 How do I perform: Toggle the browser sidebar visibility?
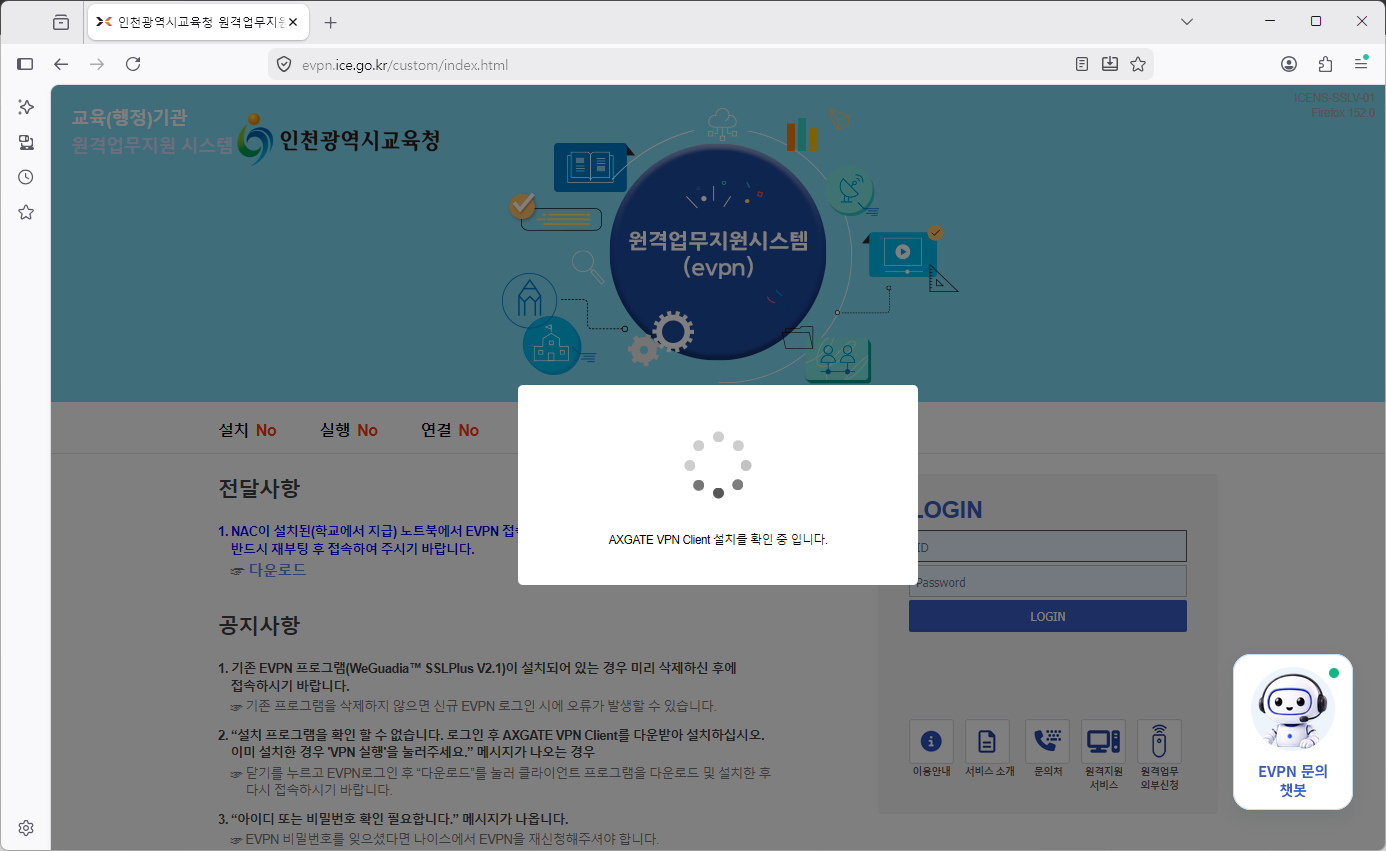26,64
